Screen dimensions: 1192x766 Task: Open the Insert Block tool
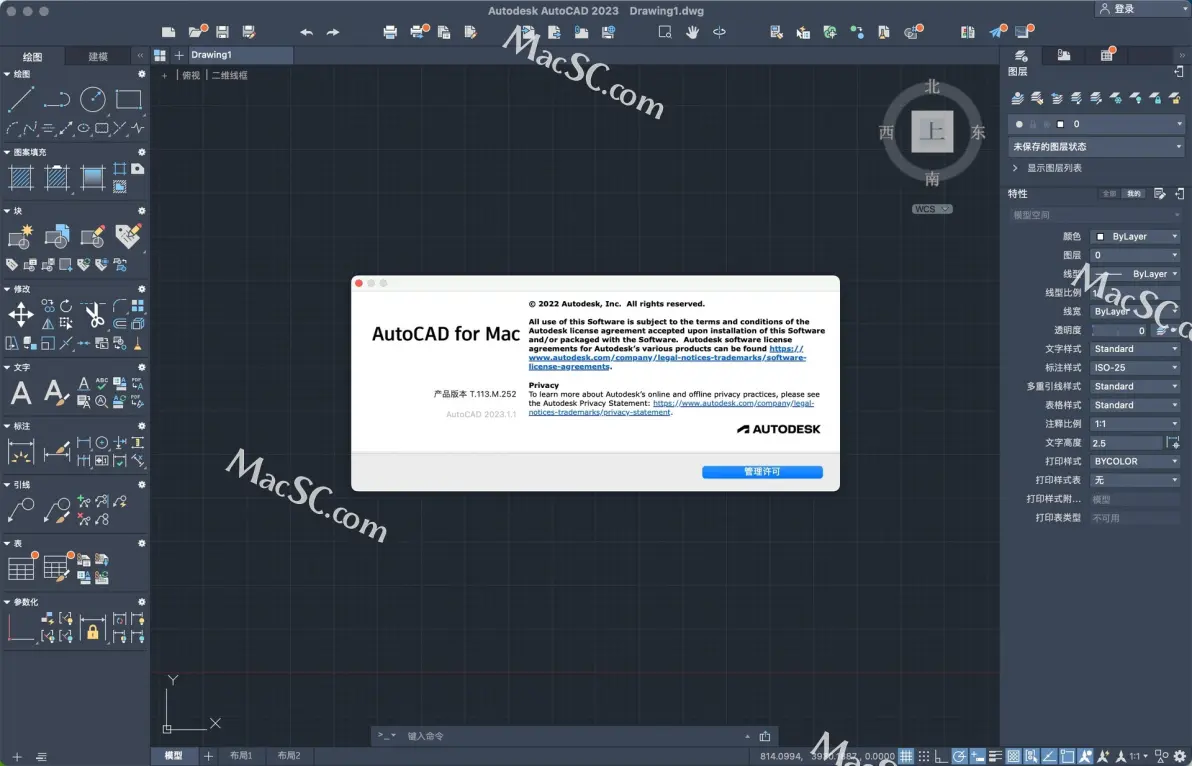pos(56,236)
